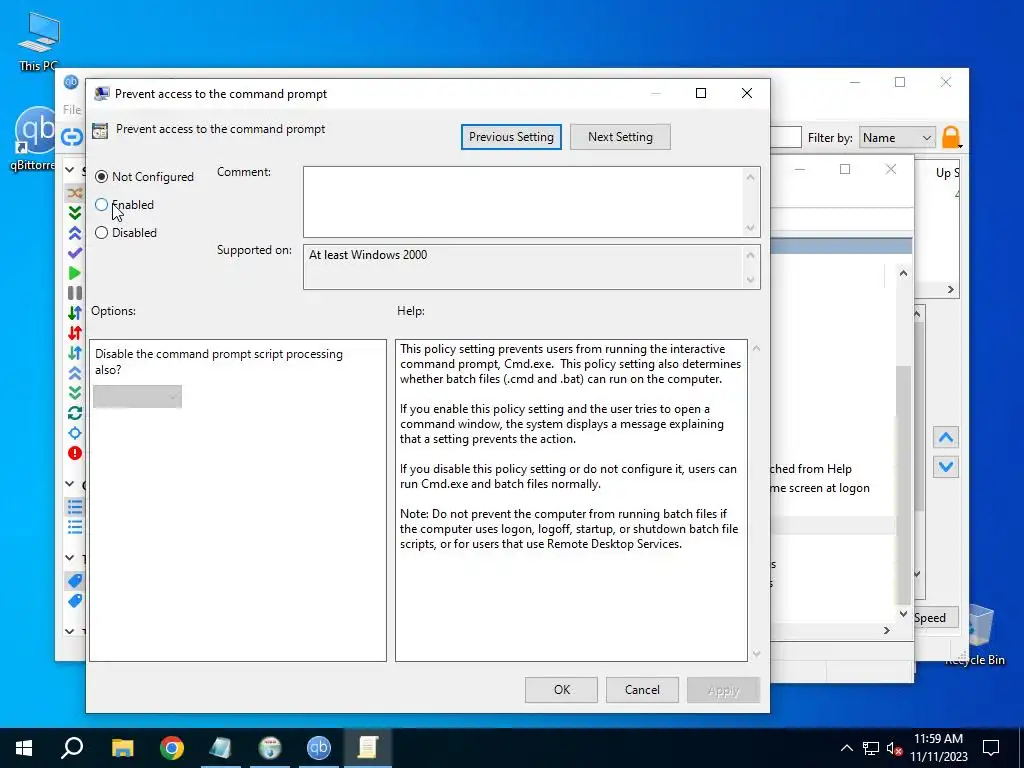Confirm the policy with OK
Screen dimensions: 1024x768
pos(562,690)
